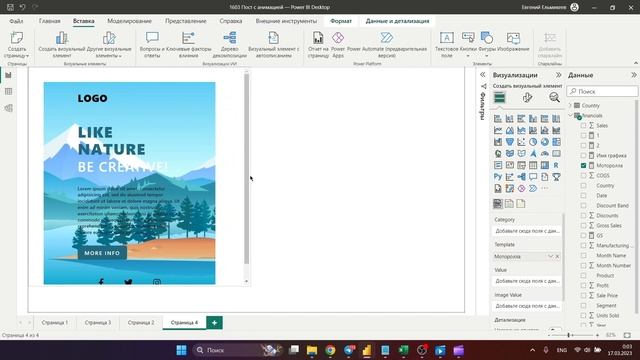Check the Units Sold field checkbox

point(583,316)
